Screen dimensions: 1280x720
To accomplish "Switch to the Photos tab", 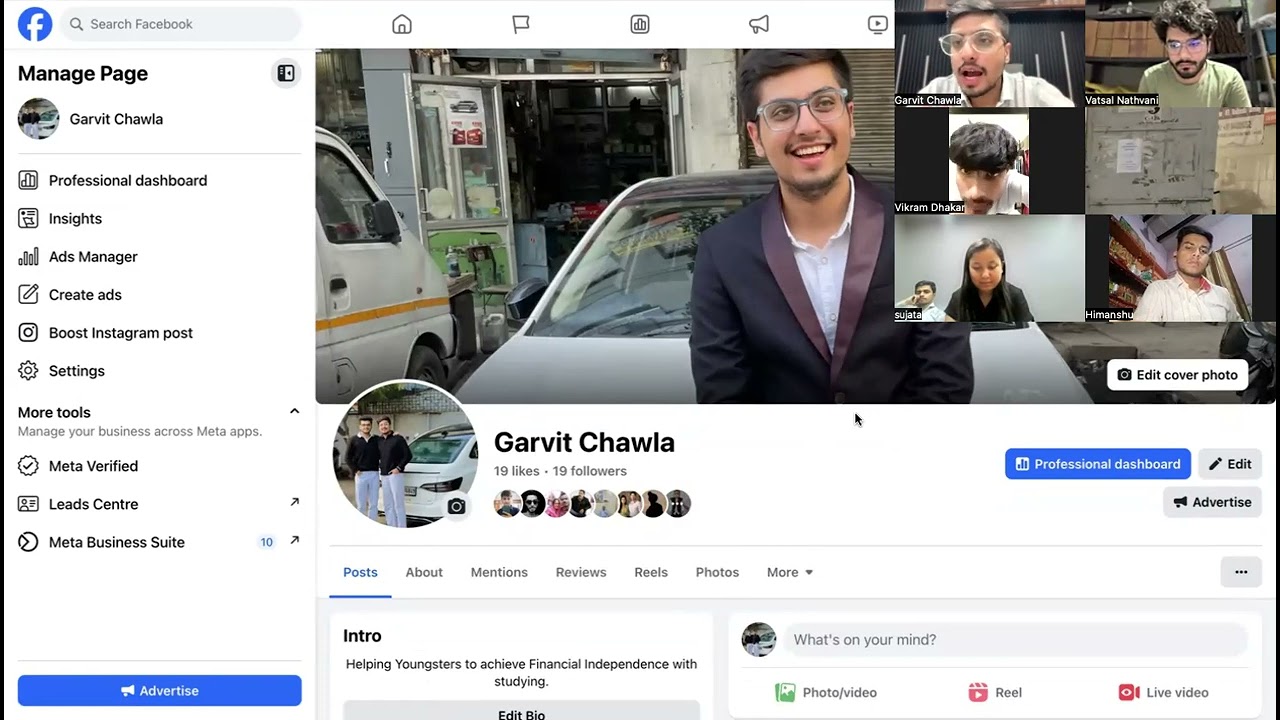I will tap(717, 572).
